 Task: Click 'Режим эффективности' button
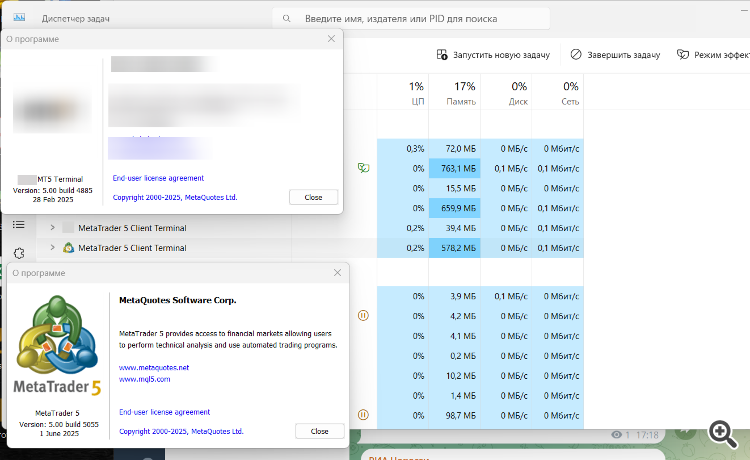(713, 55)
